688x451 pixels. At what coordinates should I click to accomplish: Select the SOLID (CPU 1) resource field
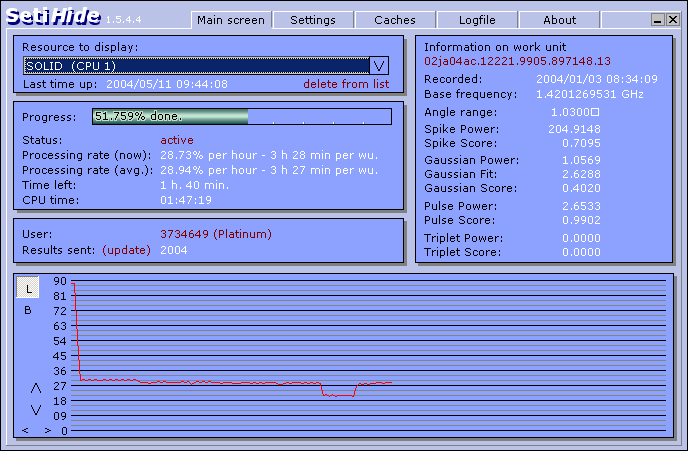(197, 66)
